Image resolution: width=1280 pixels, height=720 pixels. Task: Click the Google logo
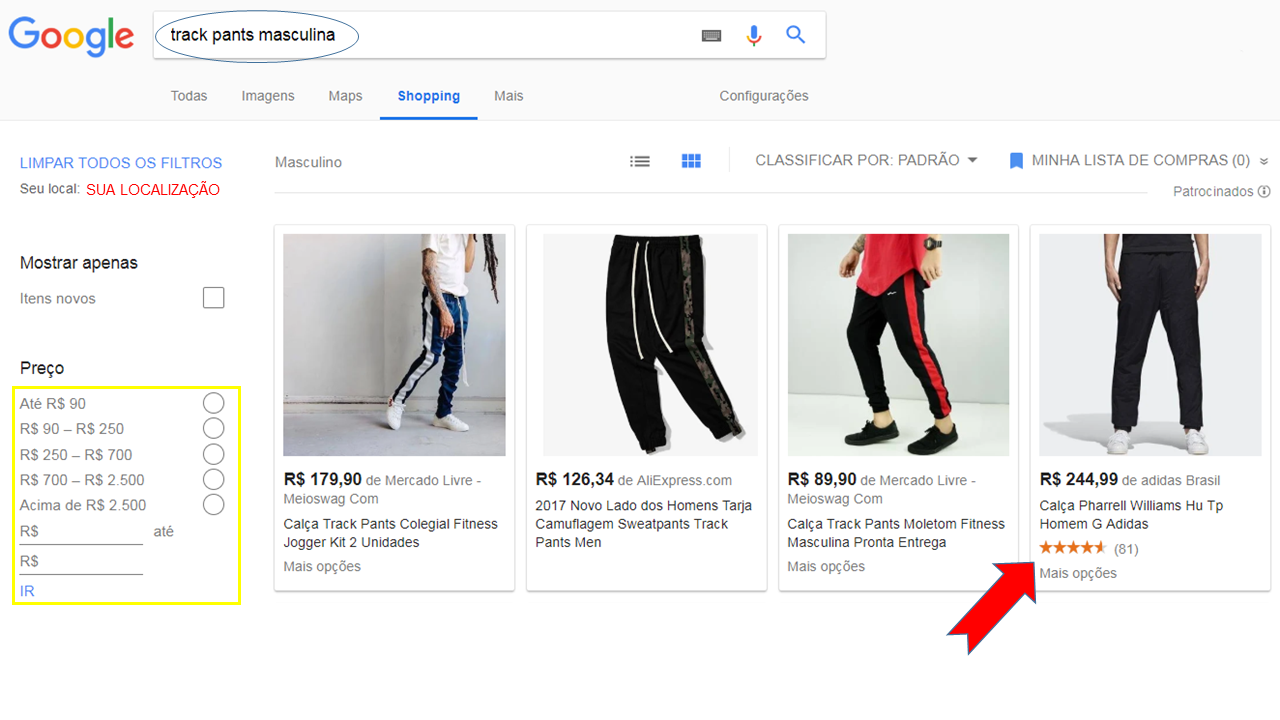click(x=71, y=37)
